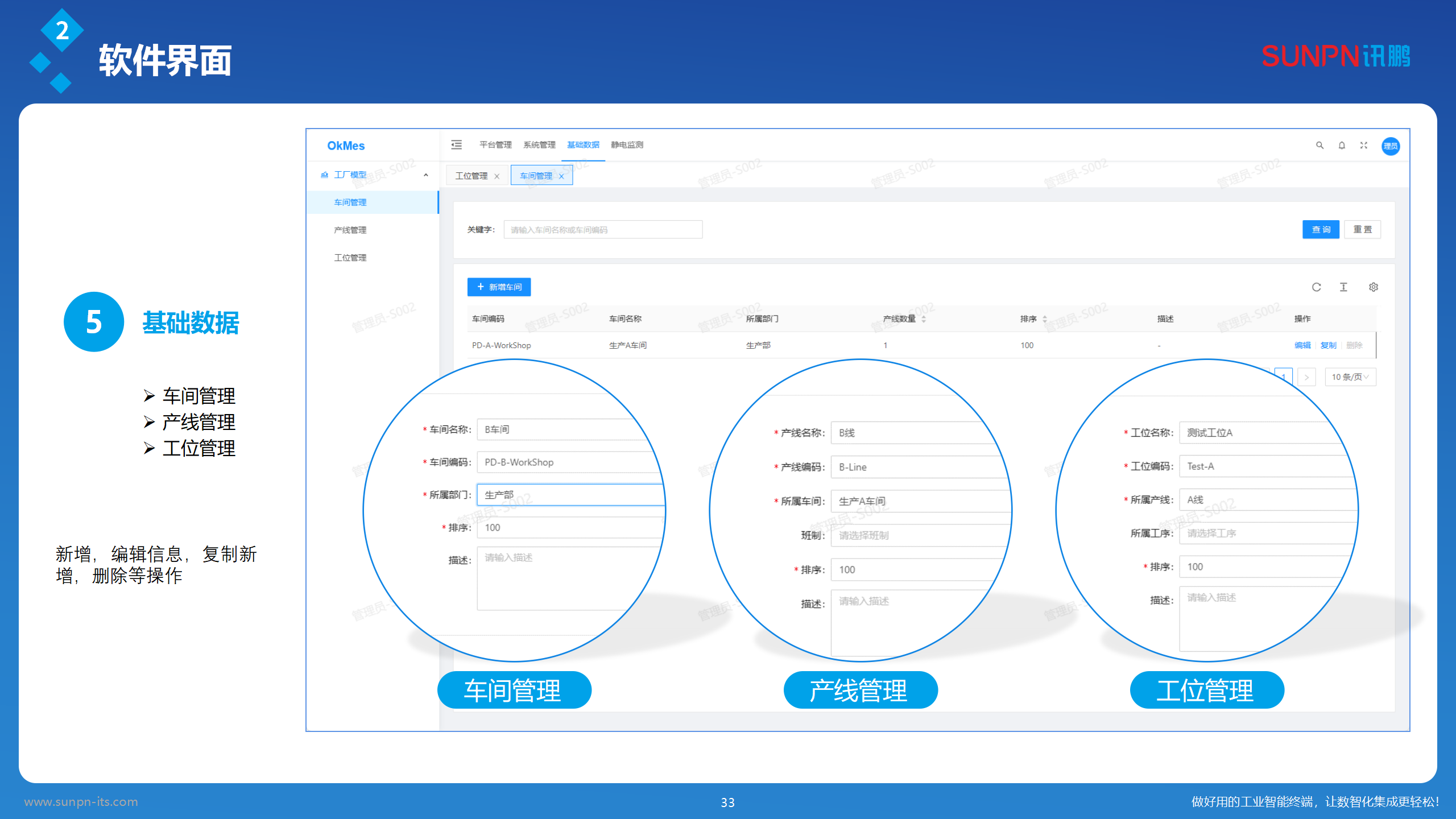
Task: Click the table density icon
Action: [1343, 287]
